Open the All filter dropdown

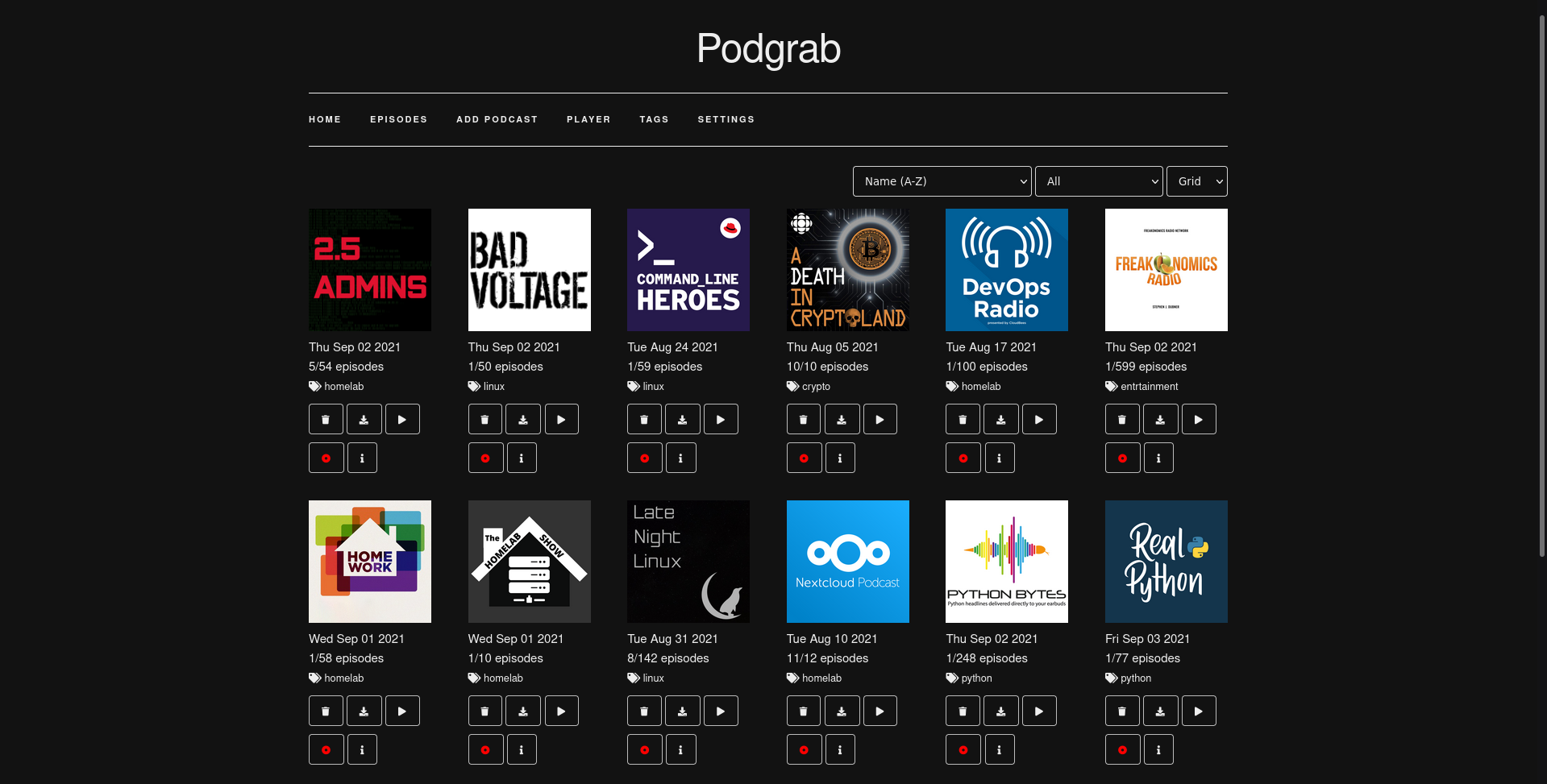1099,181
